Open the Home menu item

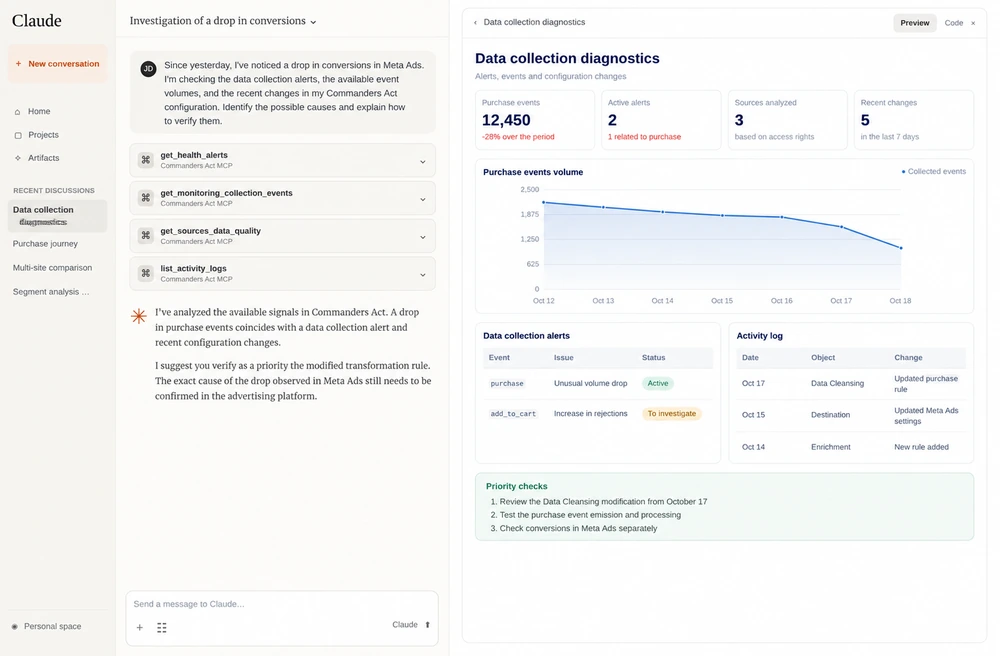pyautogui.click(x=39, y=112)
